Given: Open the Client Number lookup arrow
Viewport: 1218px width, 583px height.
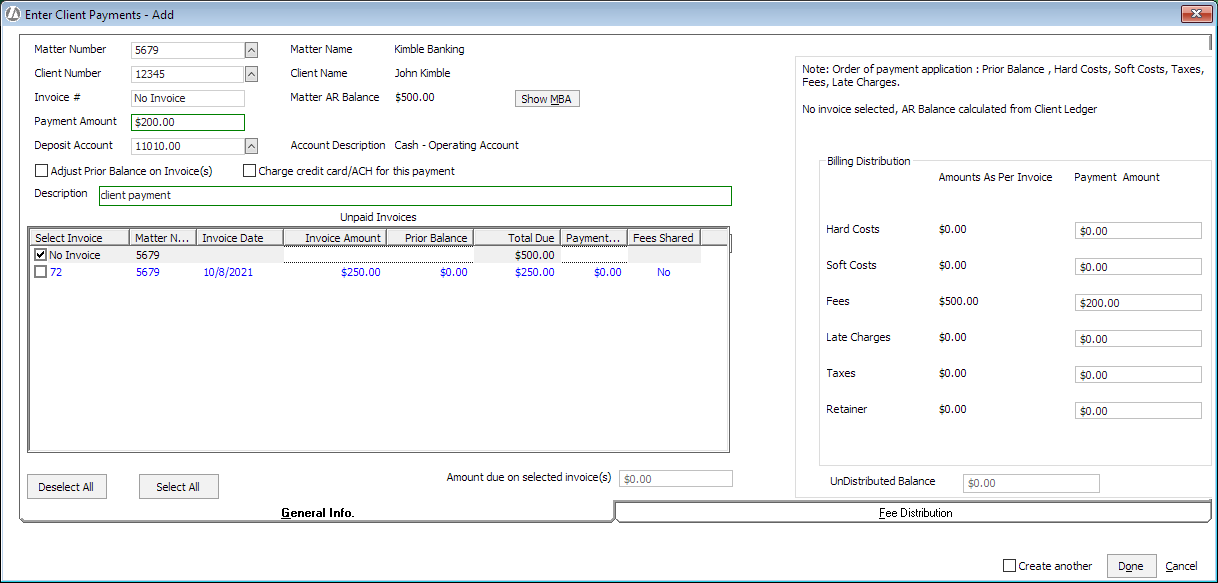Looking at the screenshot, I should [x=251, y=74].
